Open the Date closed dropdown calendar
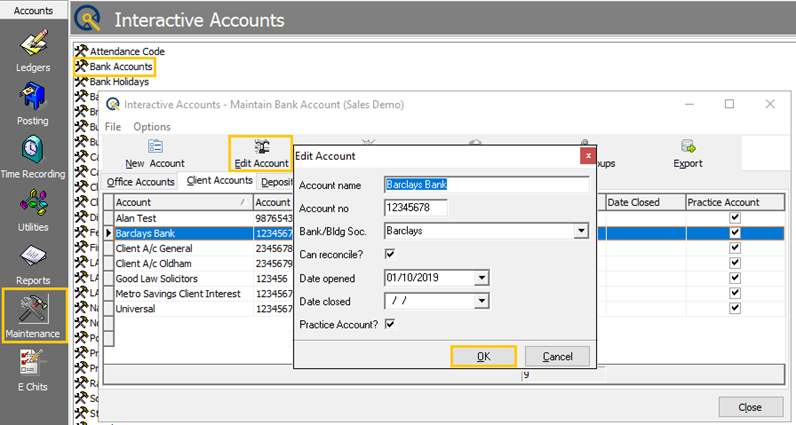This screenshot has height=425, width=796. pos(481,301)
